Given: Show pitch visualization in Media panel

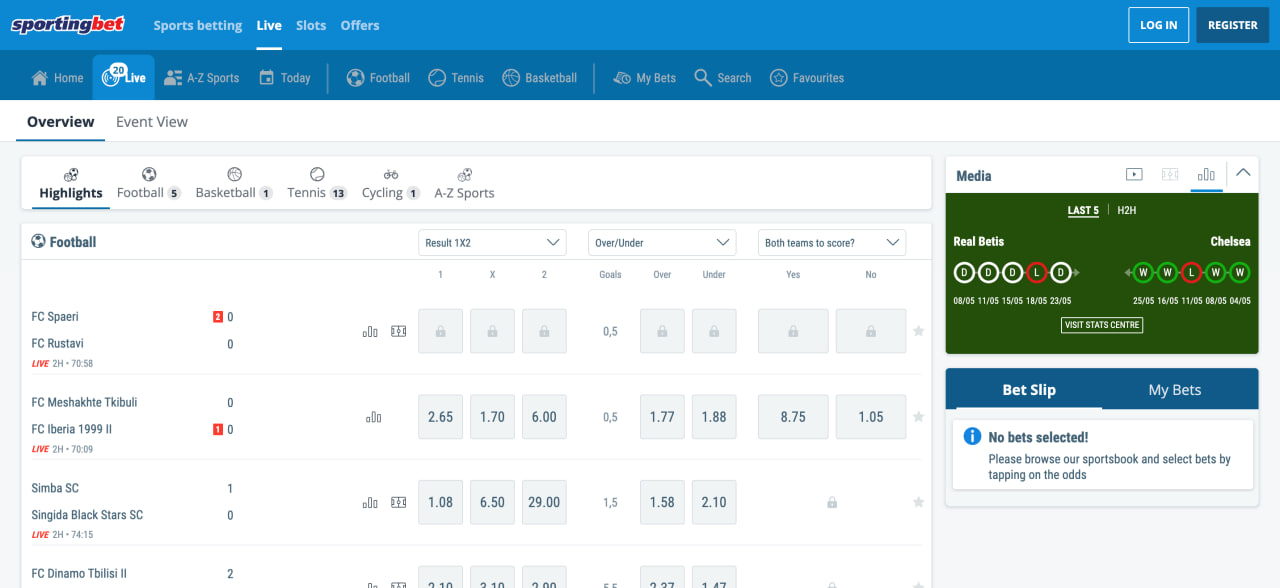Looking at the screenshot, I should click(x=1170, y=174).
